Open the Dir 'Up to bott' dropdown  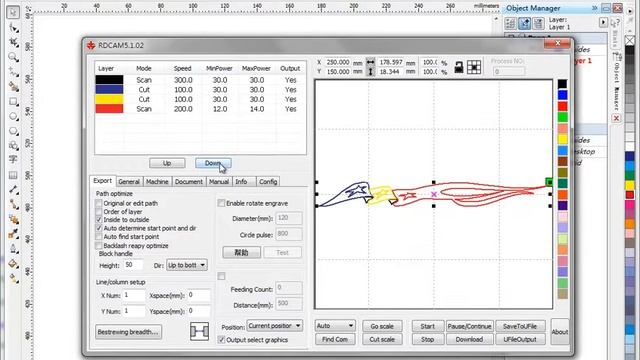click(187, 265)
